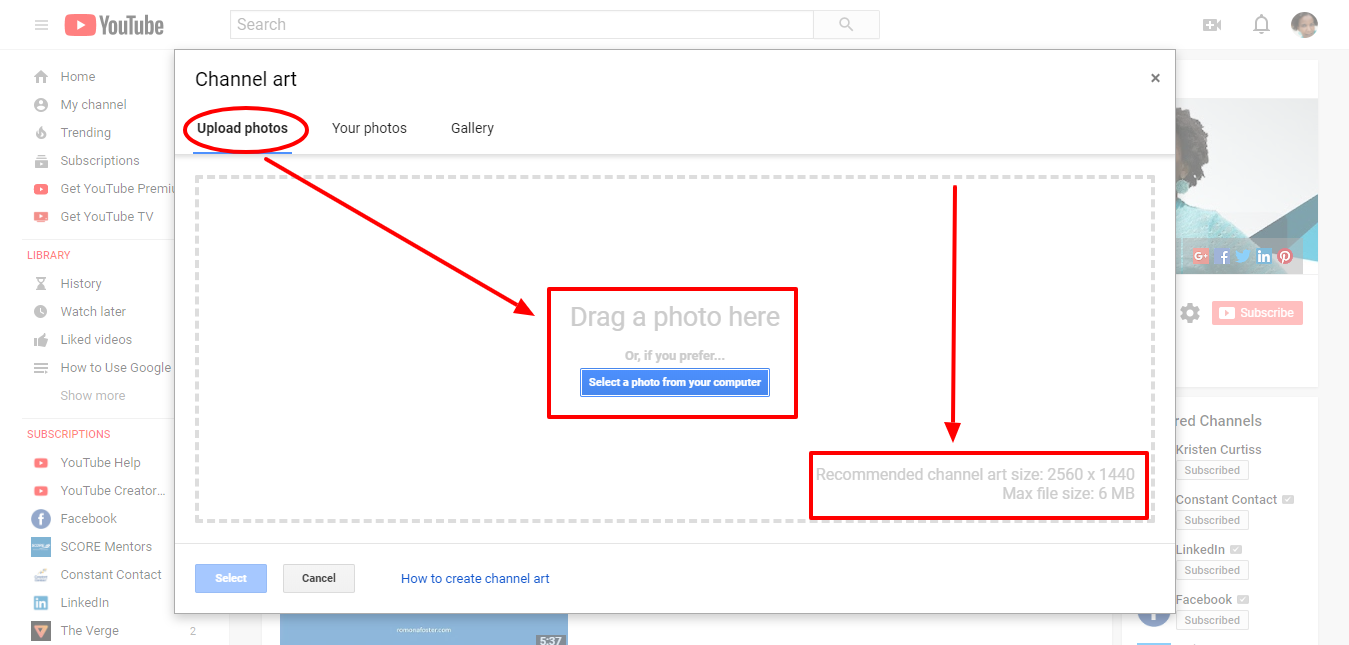
Task: Click the Select button in dialog
Action: pos(231,578)
